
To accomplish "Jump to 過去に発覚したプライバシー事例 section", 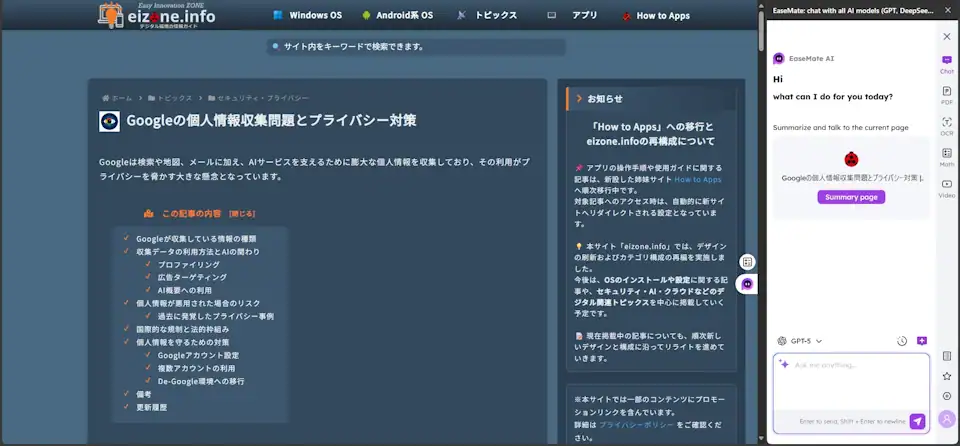I will tap(216, 317).
